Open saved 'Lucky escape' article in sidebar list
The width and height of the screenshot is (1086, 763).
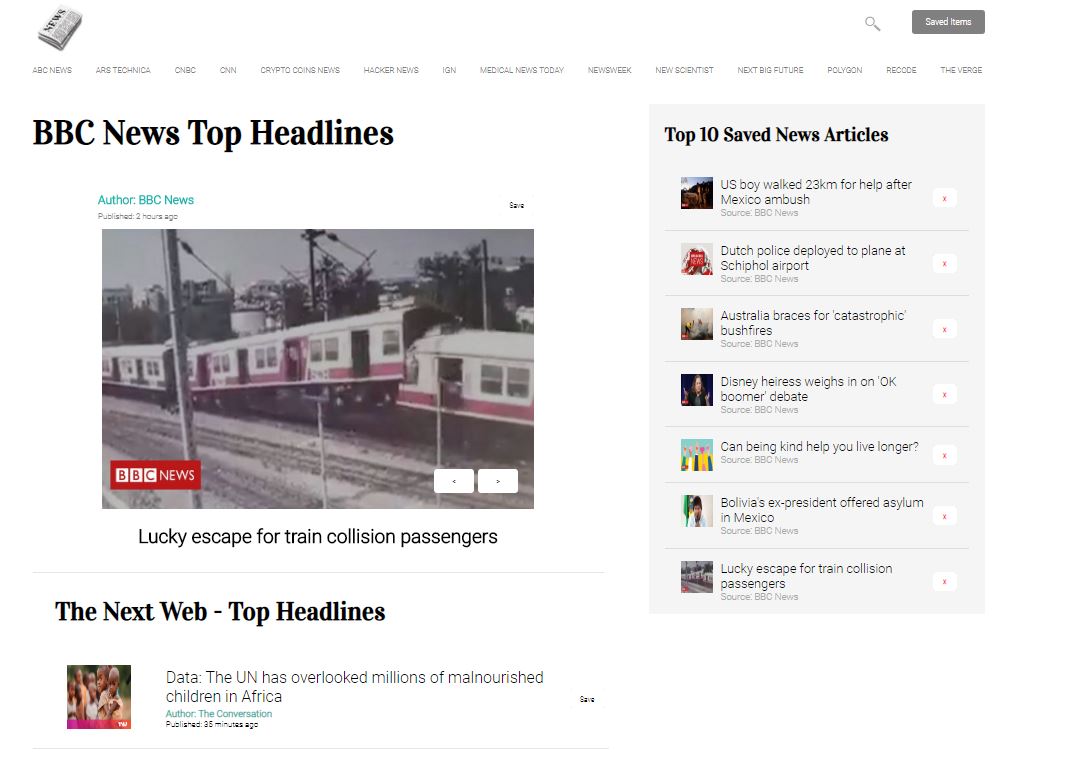pyautogui.click(x=806, y=575)
